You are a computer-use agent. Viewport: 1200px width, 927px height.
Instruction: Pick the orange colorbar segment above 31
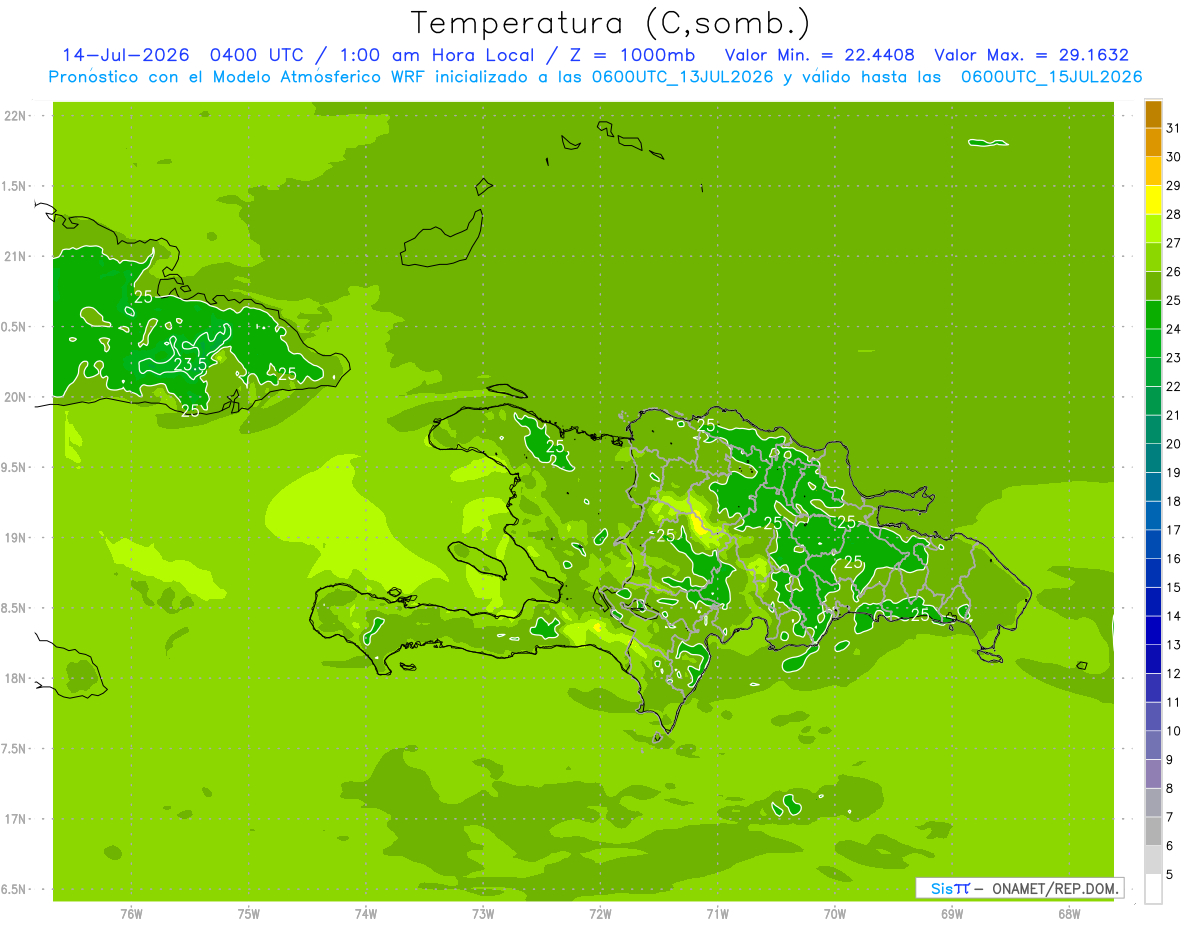[1153, 114]
